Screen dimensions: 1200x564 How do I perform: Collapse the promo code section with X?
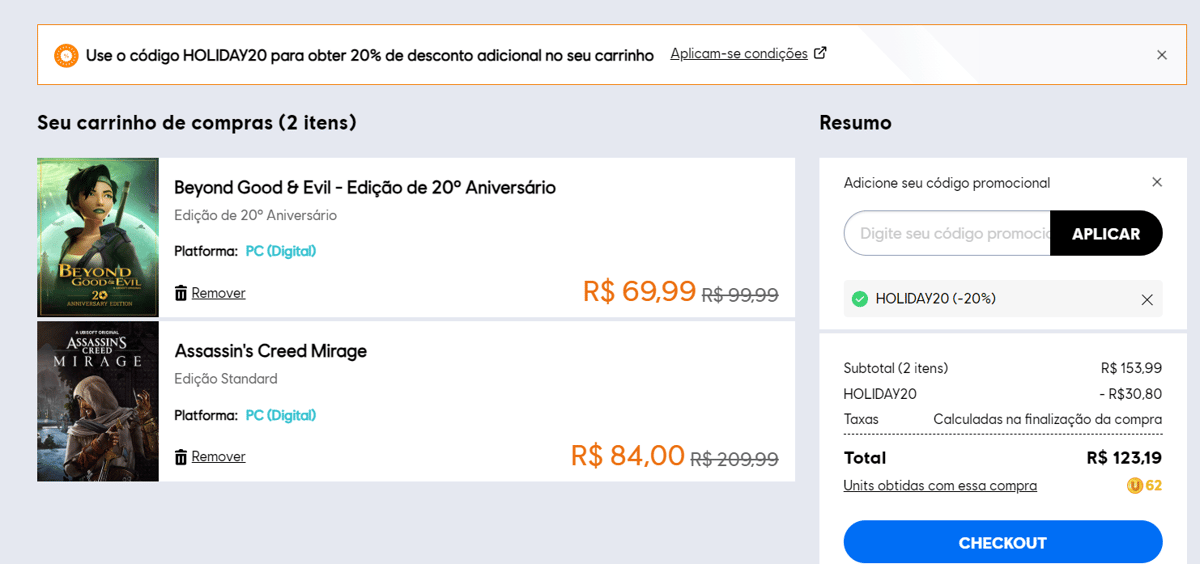pos(1157,182)
